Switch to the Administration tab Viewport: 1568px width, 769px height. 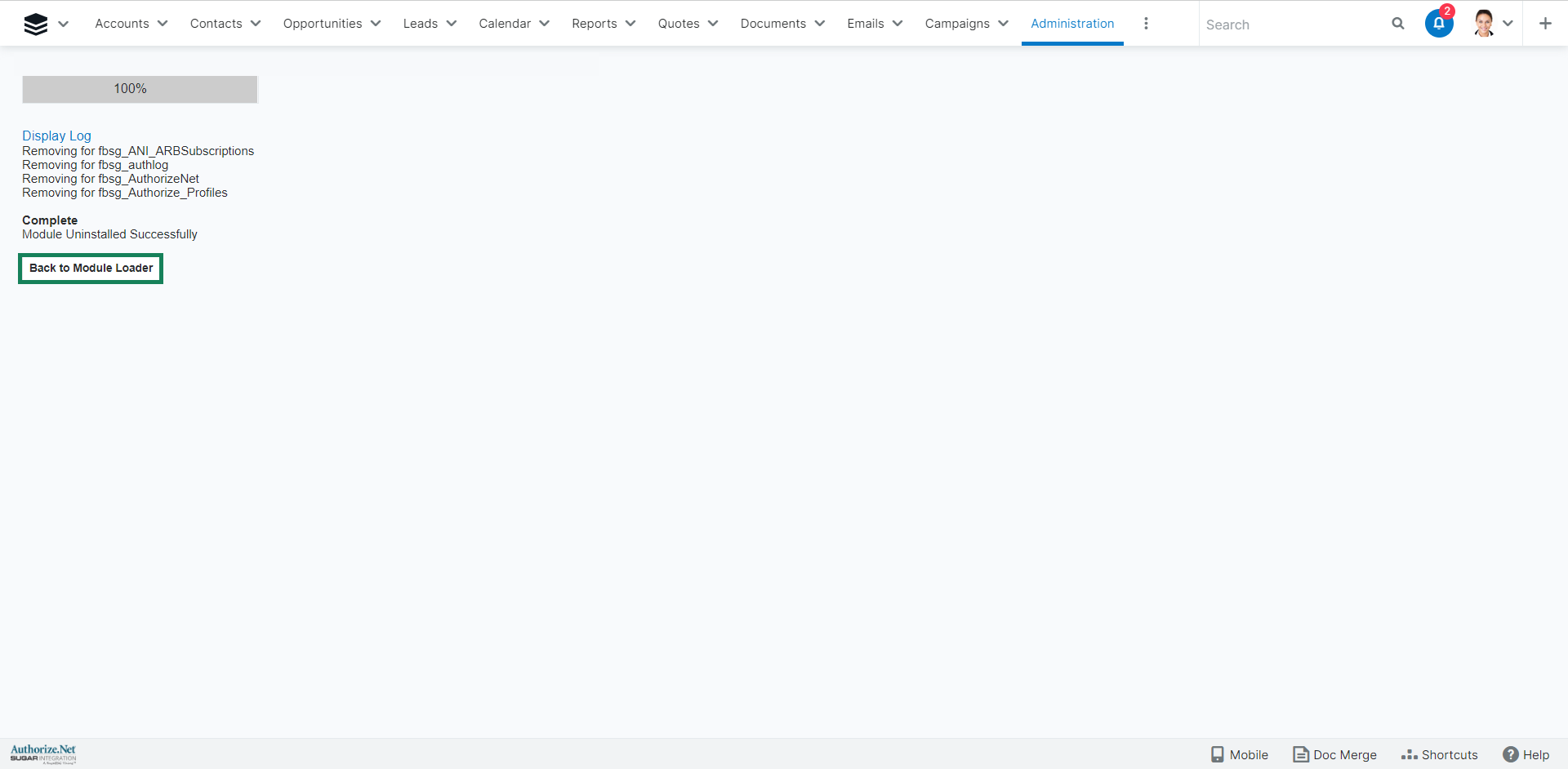point(1071,24)
